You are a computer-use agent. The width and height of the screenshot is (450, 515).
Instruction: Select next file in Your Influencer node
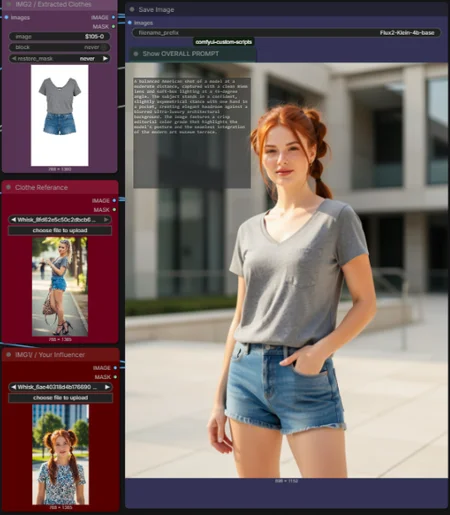coord(107,387)
